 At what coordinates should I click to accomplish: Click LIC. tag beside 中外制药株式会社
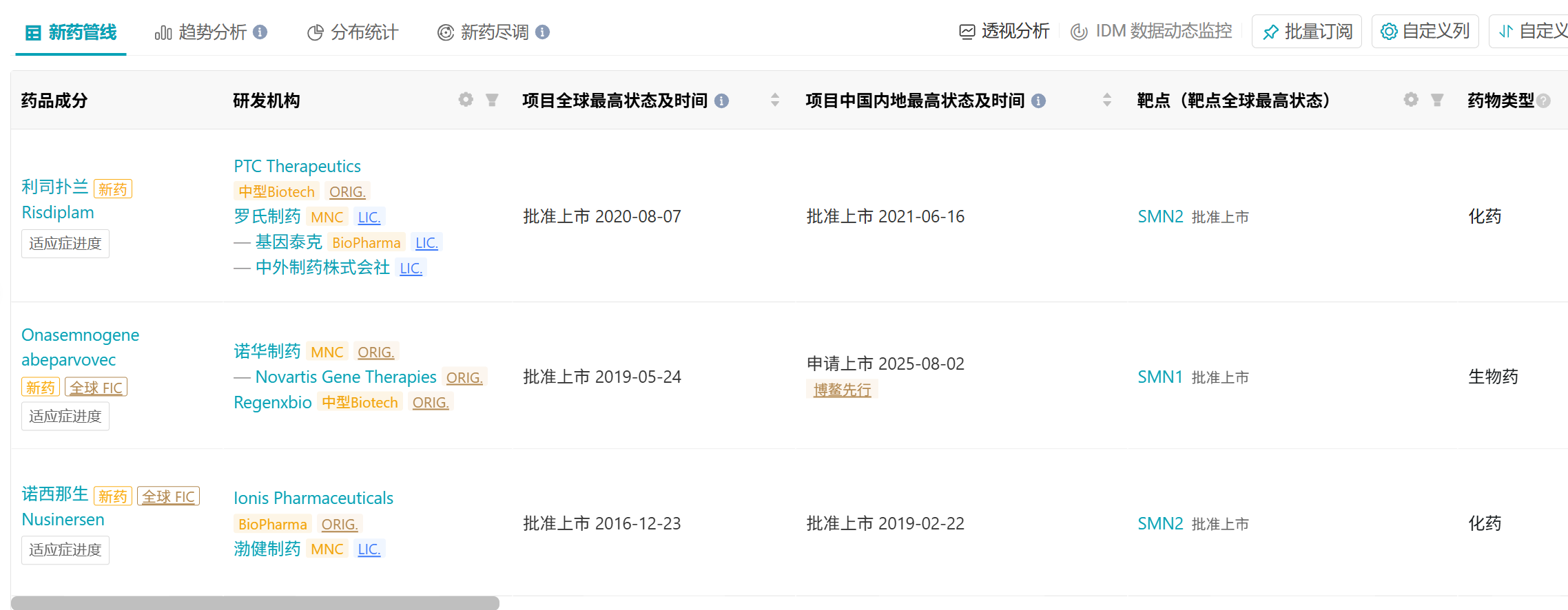coord(411,268)
